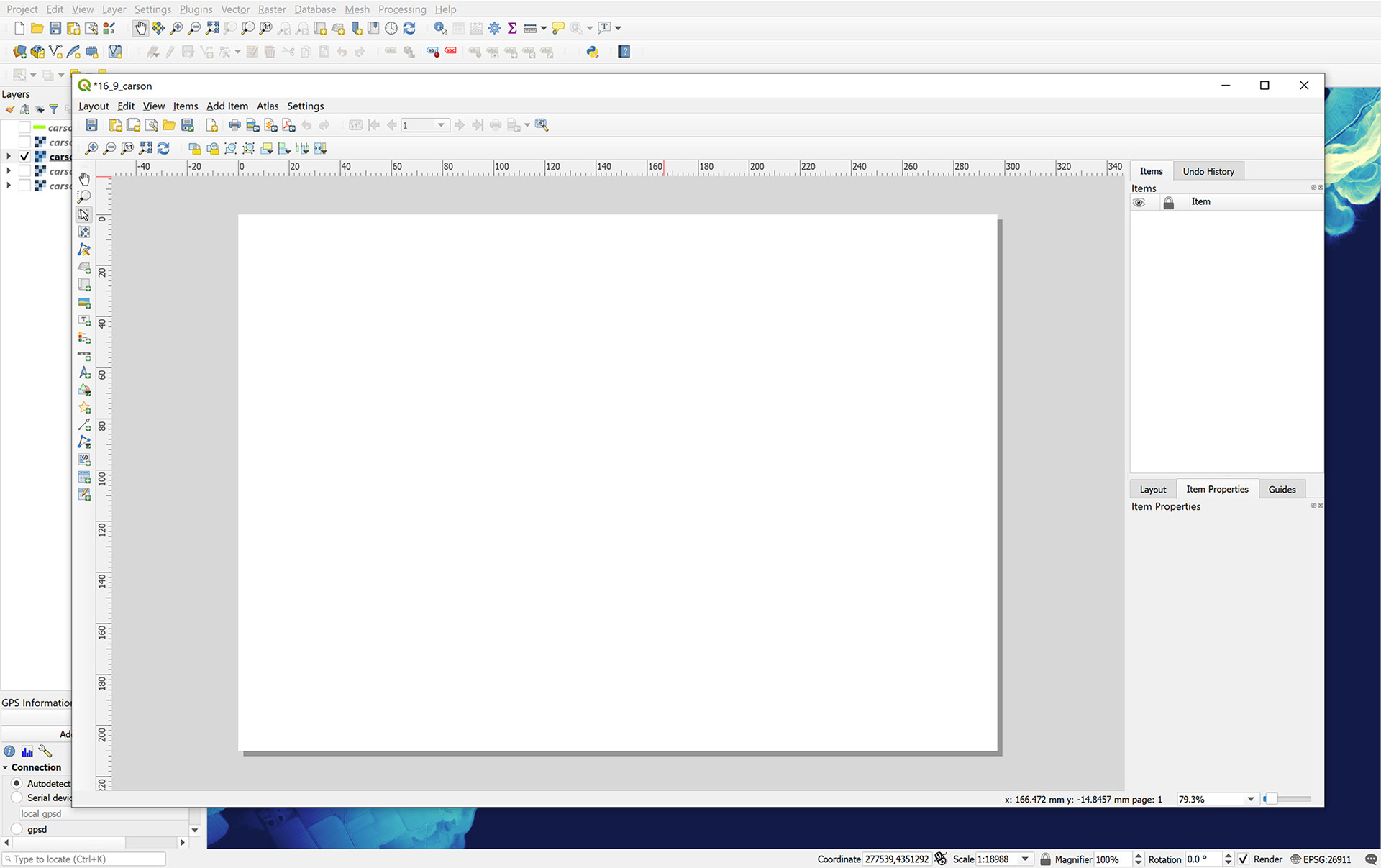
Task: Toggle the checked carson layer visibility
Action: 24,156
